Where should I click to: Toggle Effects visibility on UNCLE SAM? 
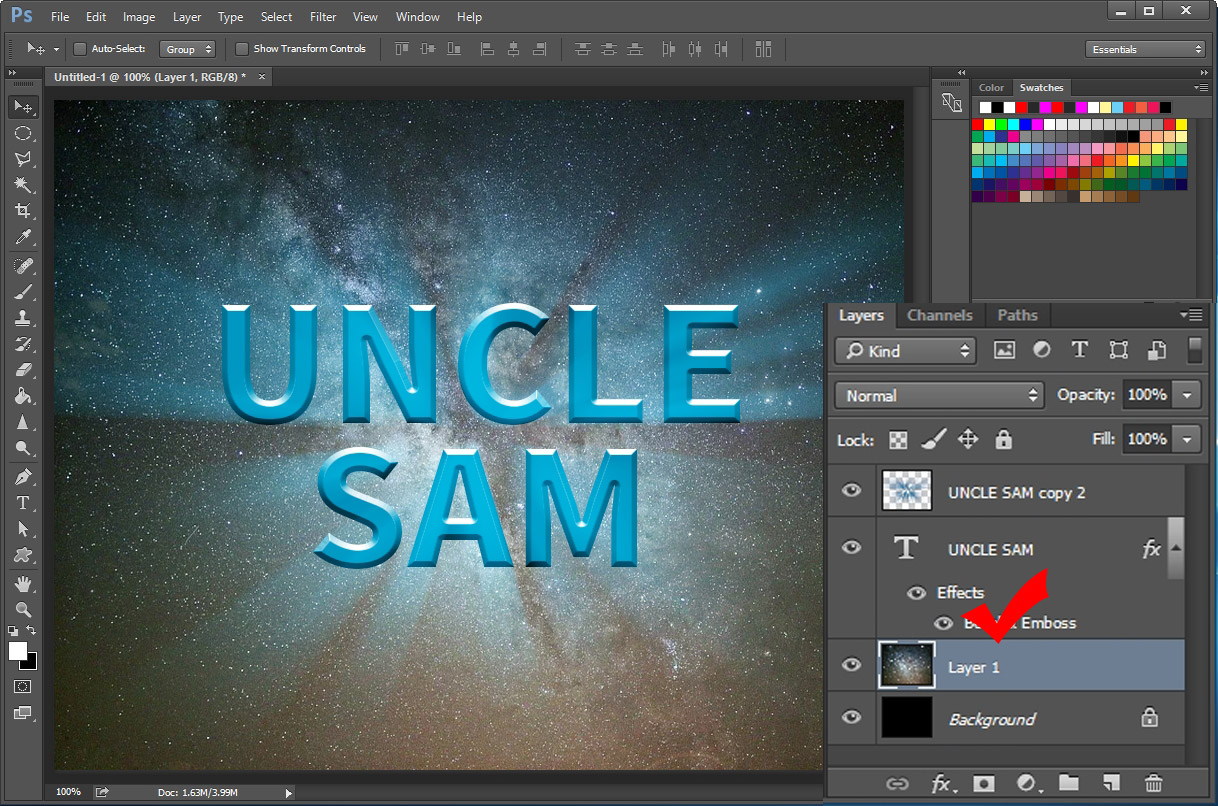click(x=916, y=593)
